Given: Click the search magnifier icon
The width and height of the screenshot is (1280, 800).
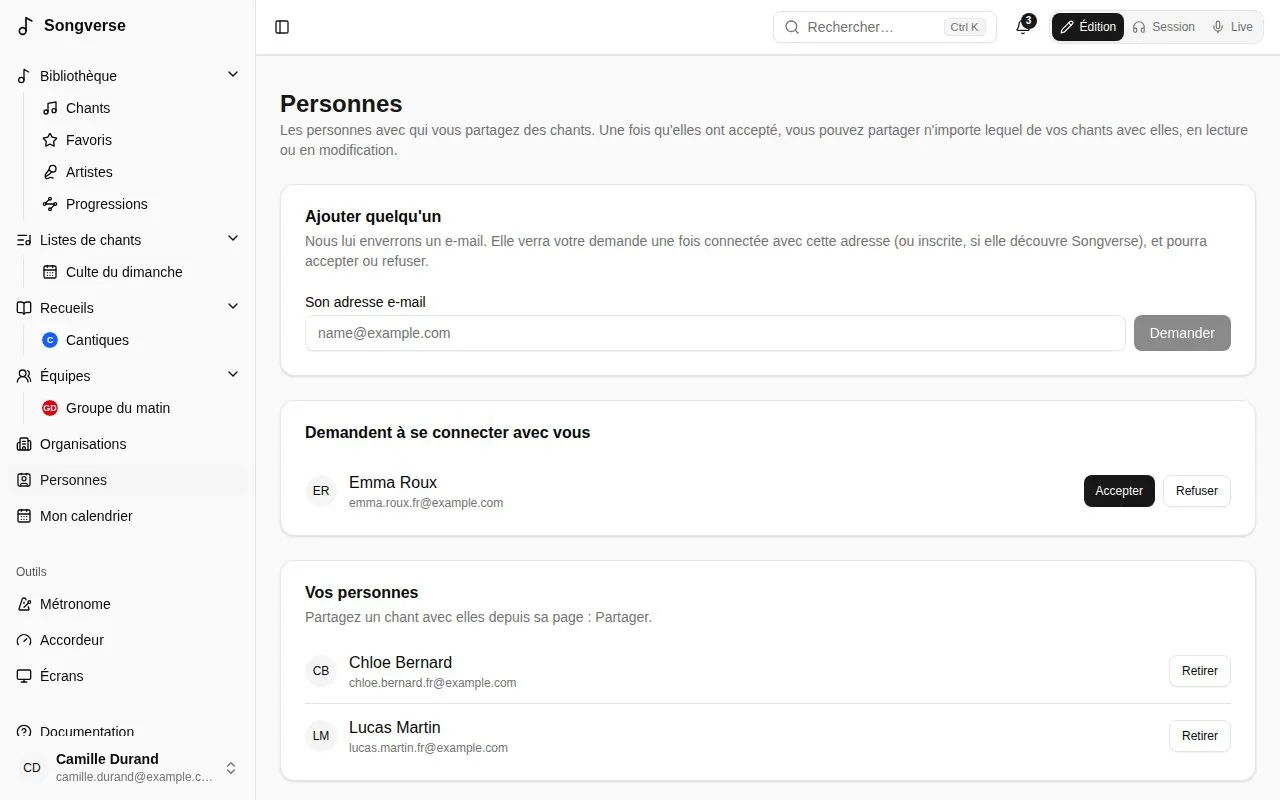Looking at the screenshot, I should [x=791, y=27].
